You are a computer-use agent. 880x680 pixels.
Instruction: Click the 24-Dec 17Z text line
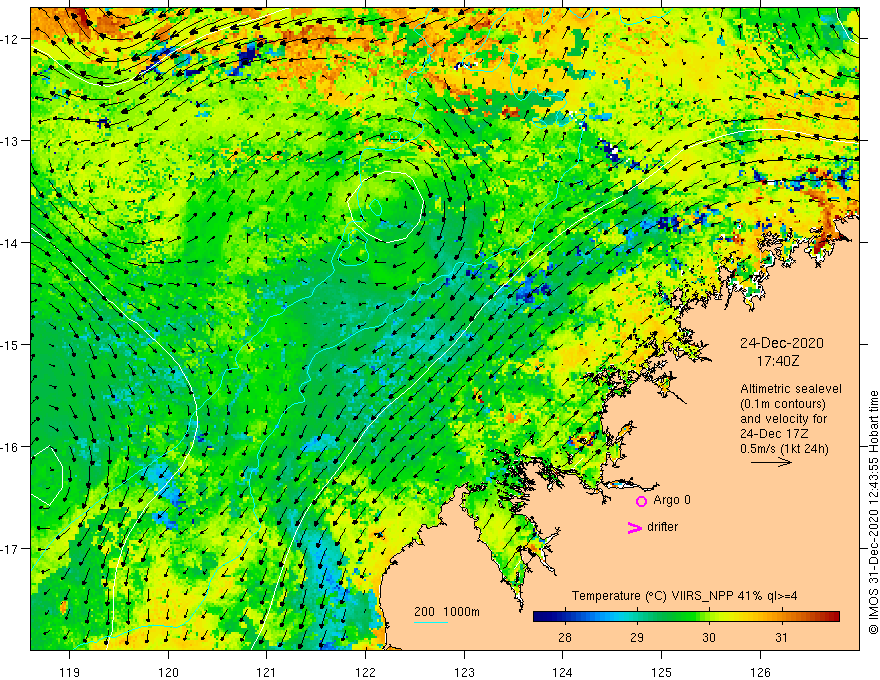(x=774, y=434)
